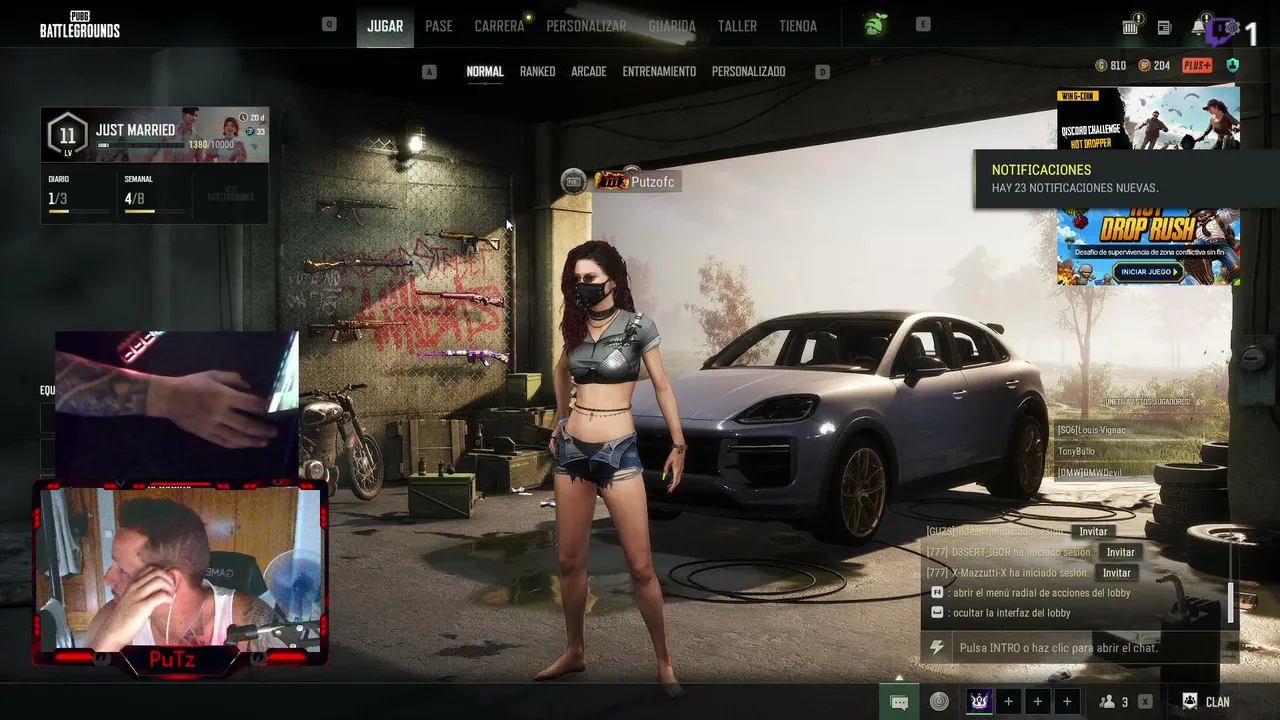Click the A key hint beside NORMAL

429,72
